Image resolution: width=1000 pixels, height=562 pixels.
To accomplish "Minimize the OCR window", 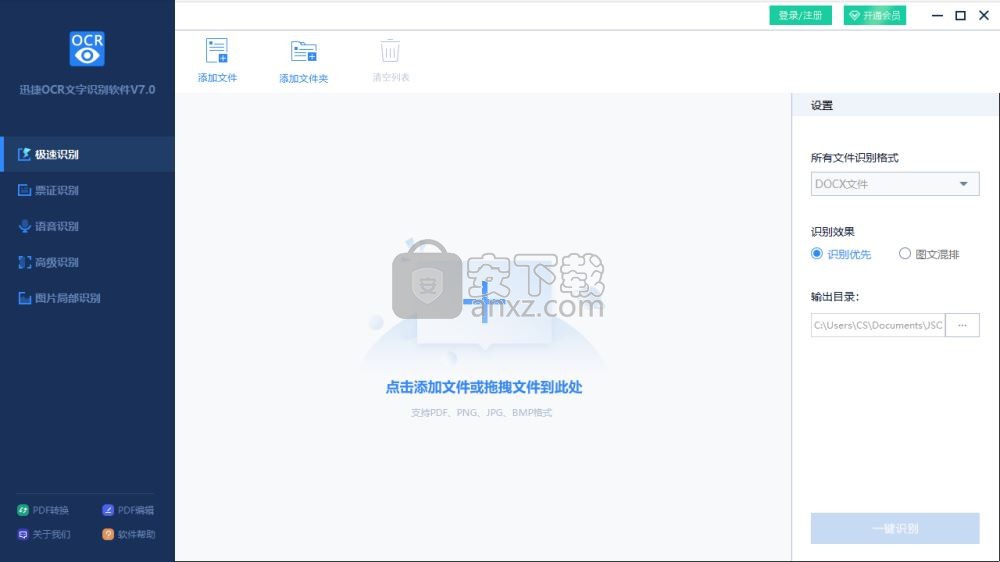I will coord(937,15).
